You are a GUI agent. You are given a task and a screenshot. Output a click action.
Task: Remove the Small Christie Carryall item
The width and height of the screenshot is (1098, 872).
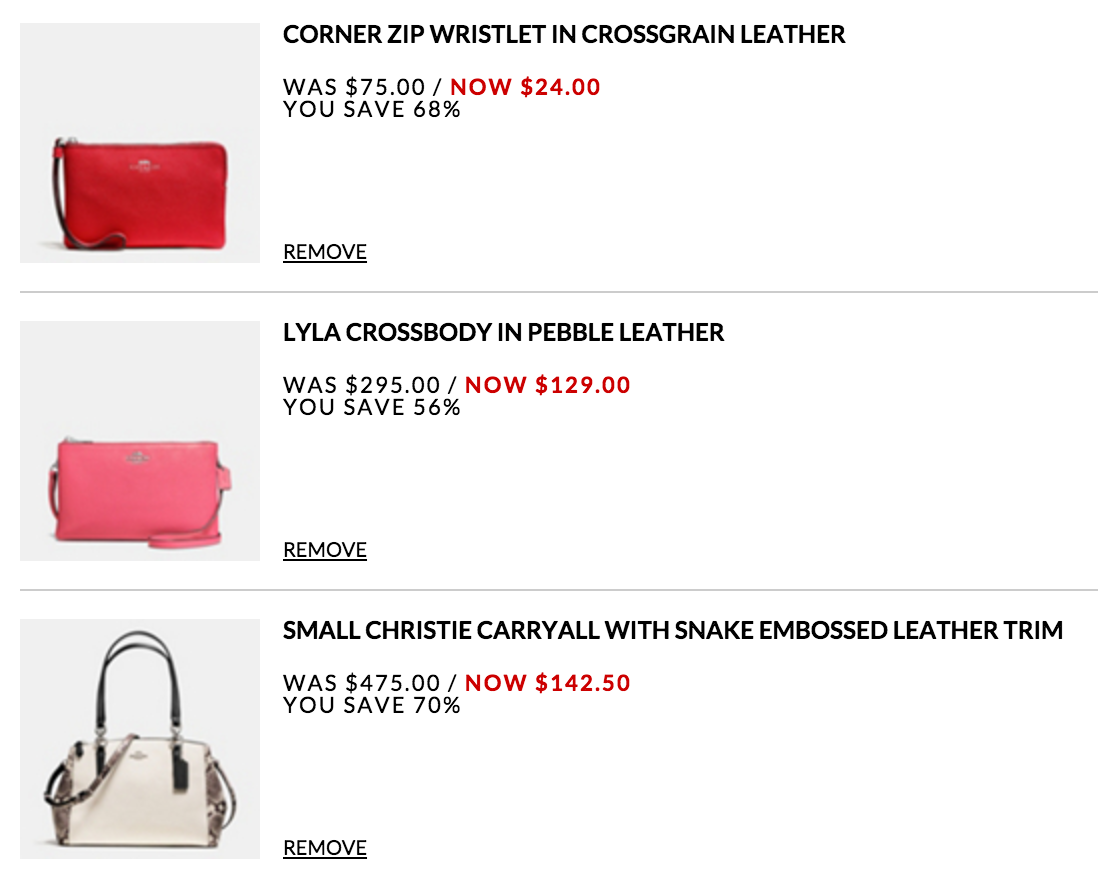(325, 848)
